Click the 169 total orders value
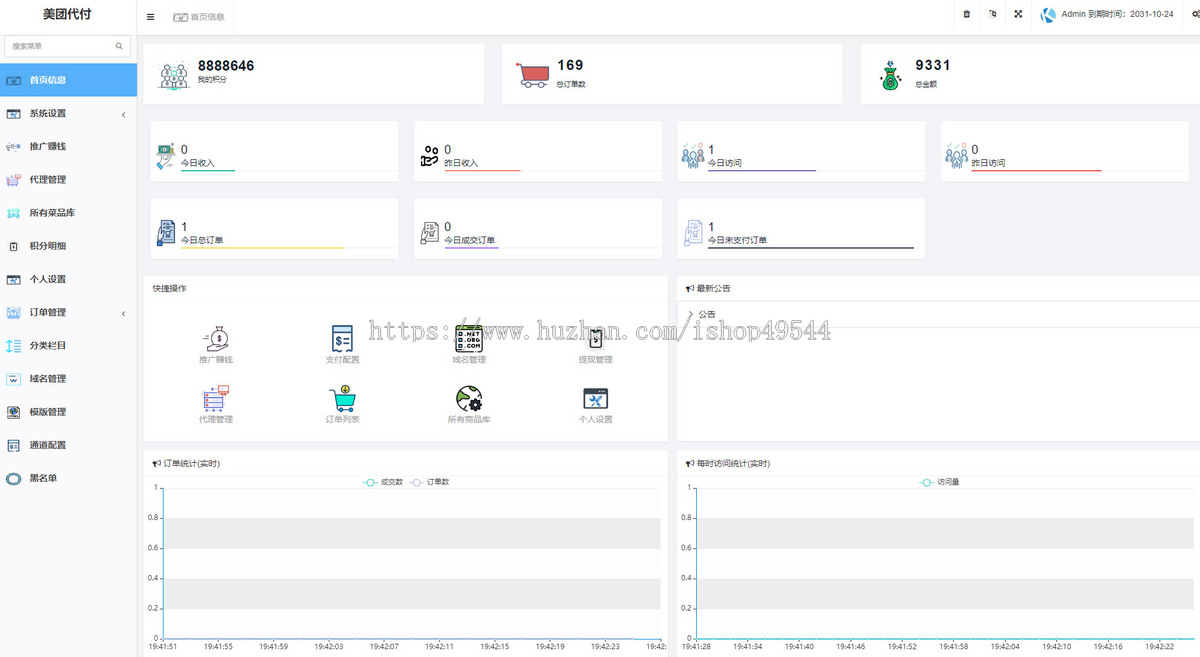Image resolution: width=1200 pixels, height=657 pixels. [x=570, y=65]
